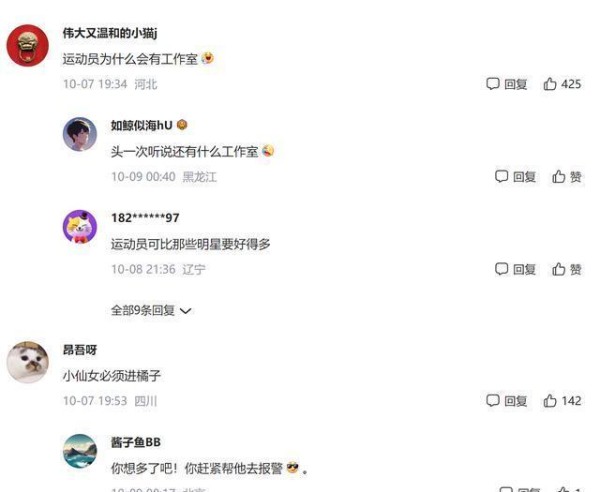Viewport: 600px width, 492px height.
Task: Open 昂吾呀's seal avatar
Action: (28, 362)
